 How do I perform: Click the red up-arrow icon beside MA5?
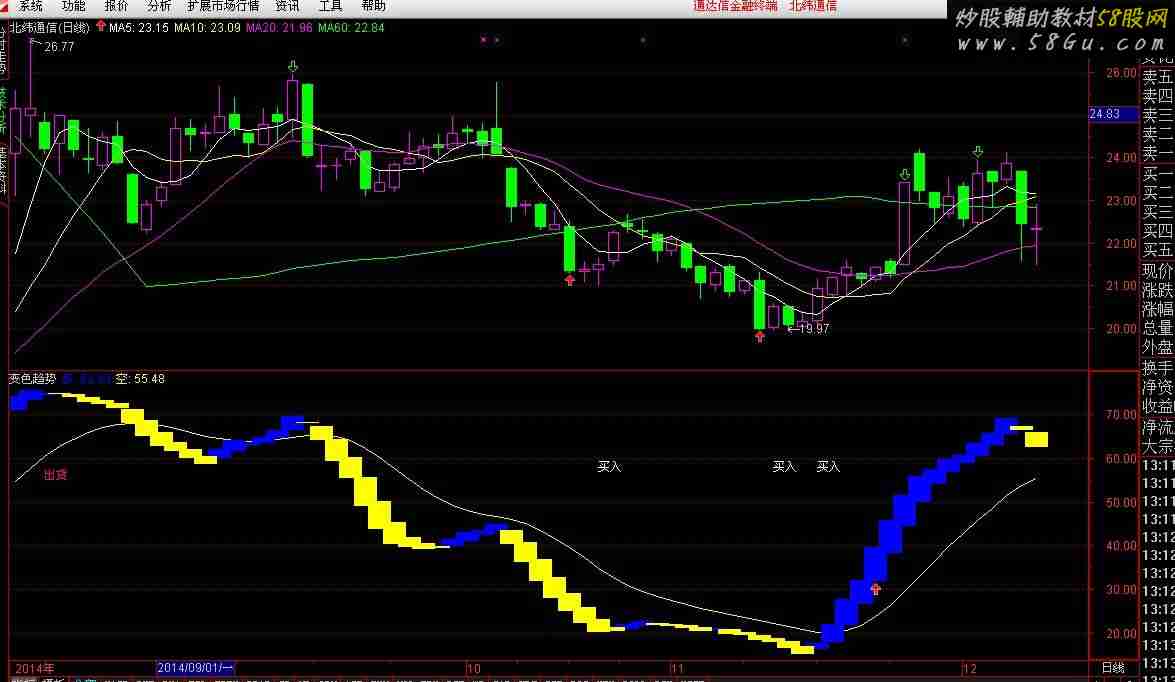pos(100,26)
